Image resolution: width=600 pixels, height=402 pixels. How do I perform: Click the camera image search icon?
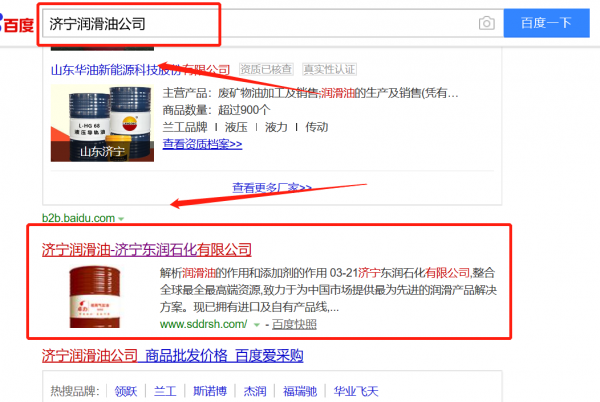coord(486,23)
